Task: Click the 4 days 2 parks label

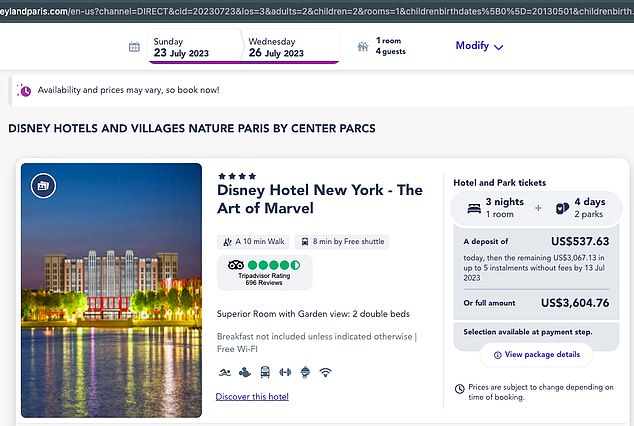Action: pyautogui.click(x=590, y=208)
